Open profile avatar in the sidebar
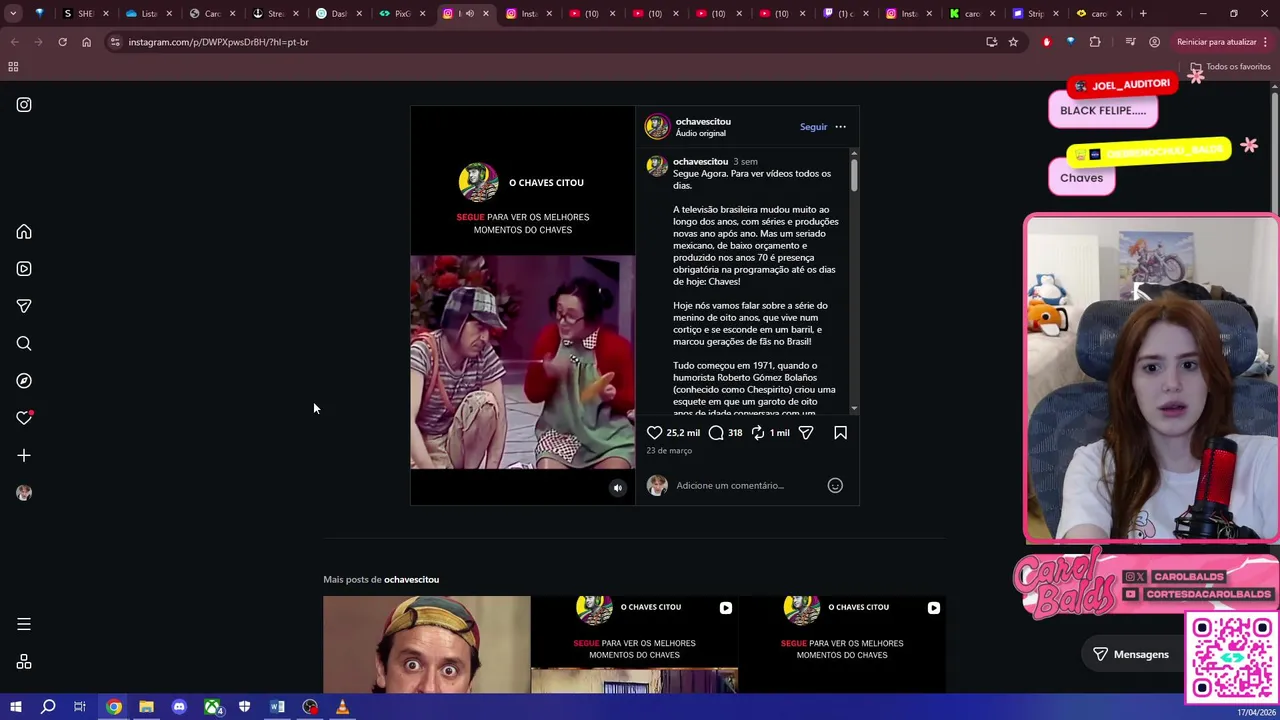The width and height of the screenshot is (1280, 720). coord(24,492)
